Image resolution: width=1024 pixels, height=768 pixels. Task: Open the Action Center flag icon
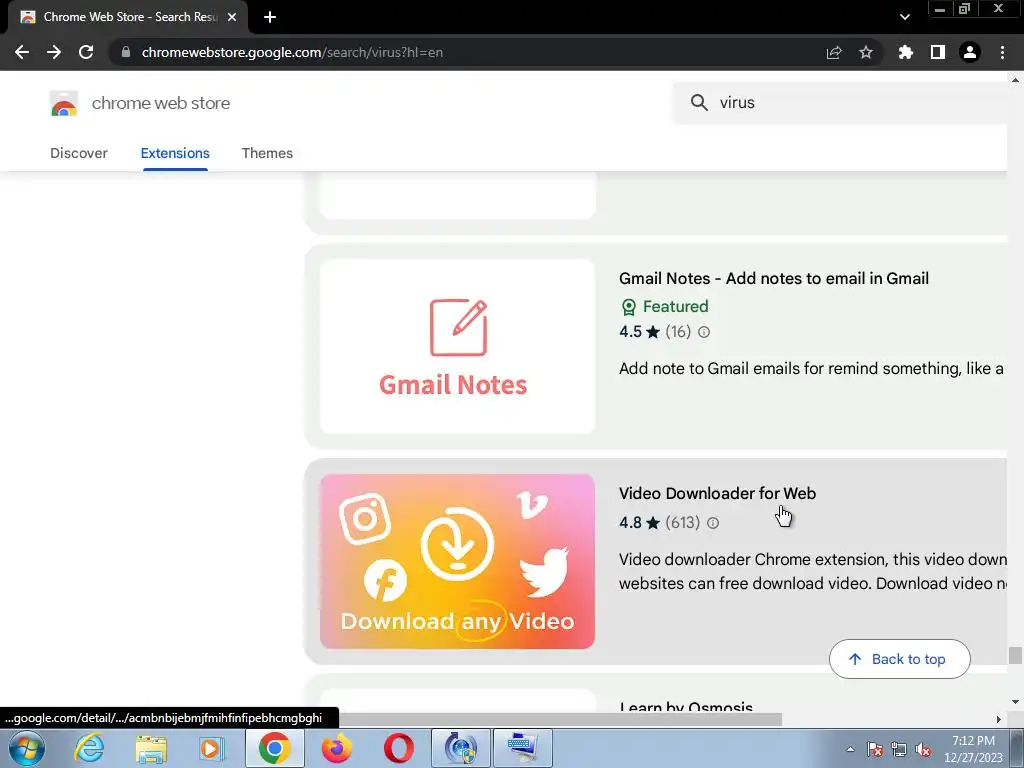(875, 749)
